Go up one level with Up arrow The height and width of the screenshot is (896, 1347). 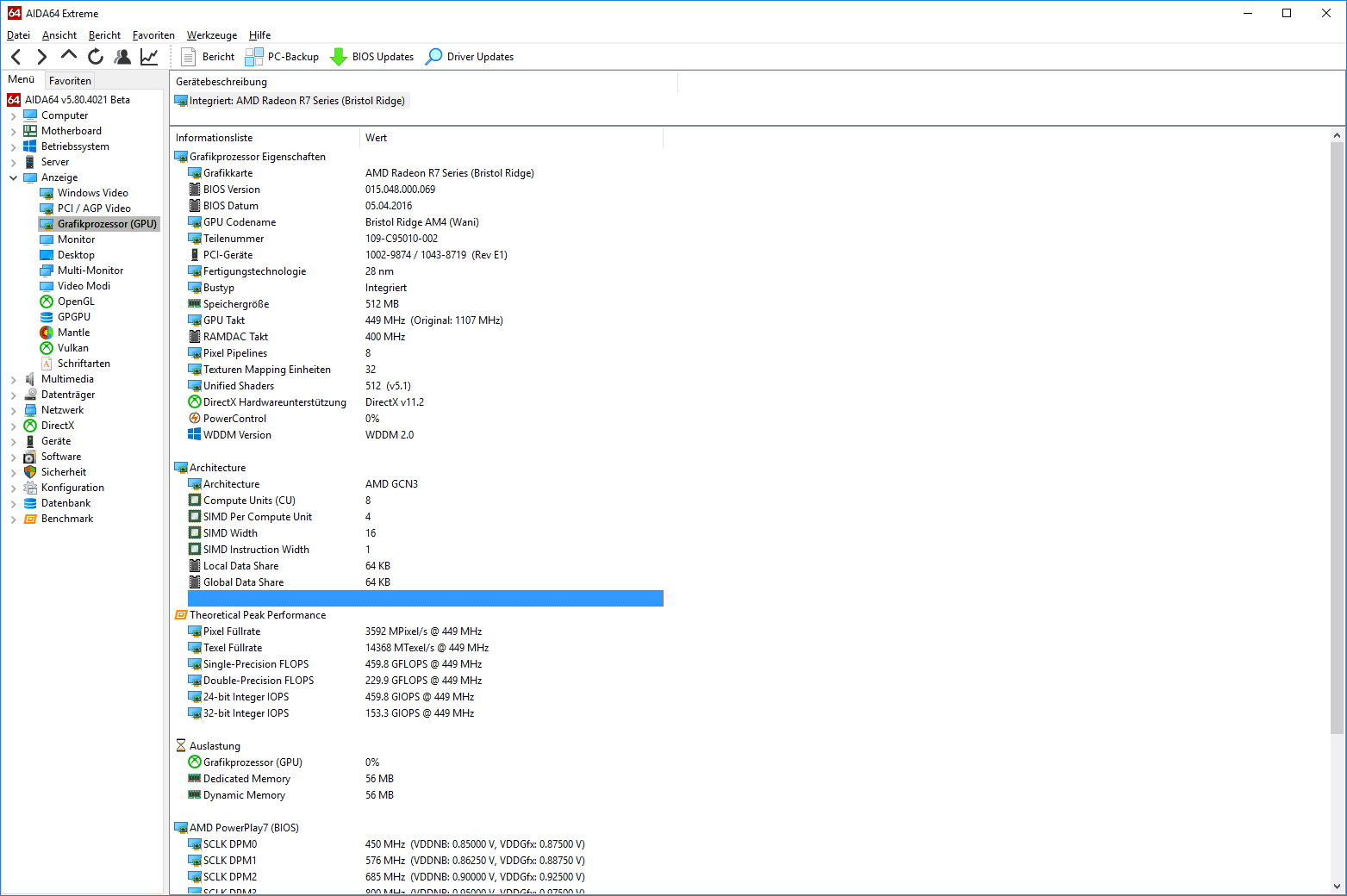pos(69,56)
